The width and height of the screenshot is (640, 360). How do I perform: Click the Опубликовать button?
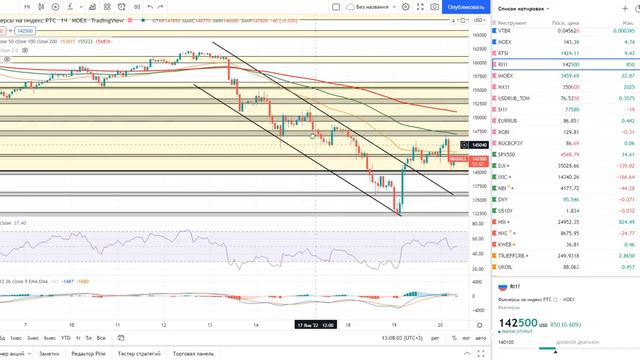[x=466, y=7]
